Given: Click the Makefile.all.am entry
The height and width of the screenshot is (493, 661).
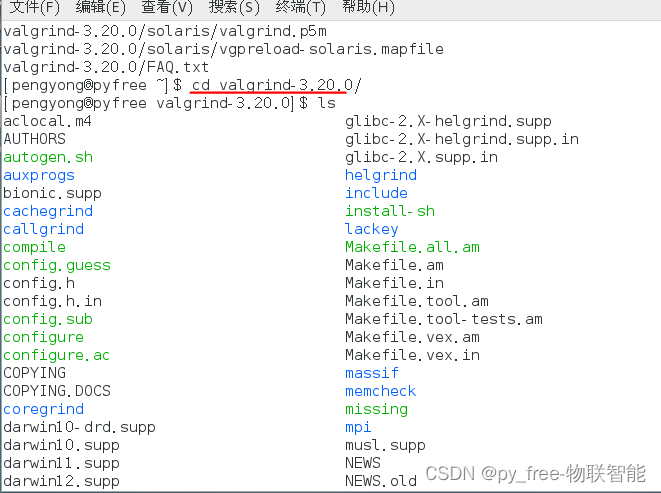Looking at the screenshot, I should pos(412,247).
